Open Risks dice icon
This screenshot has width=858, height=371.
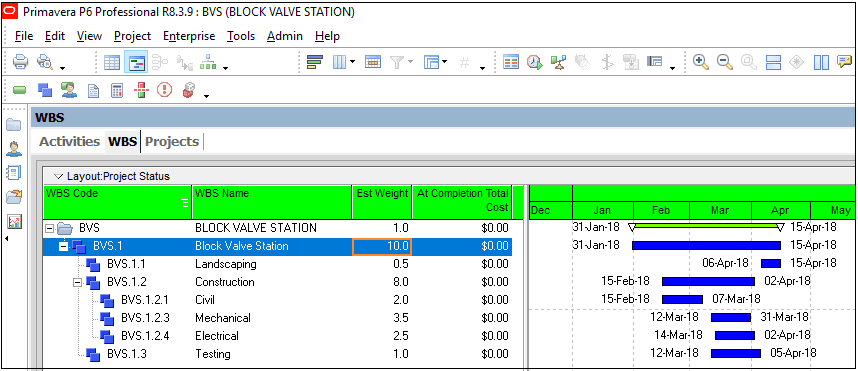tap(188, 90)
